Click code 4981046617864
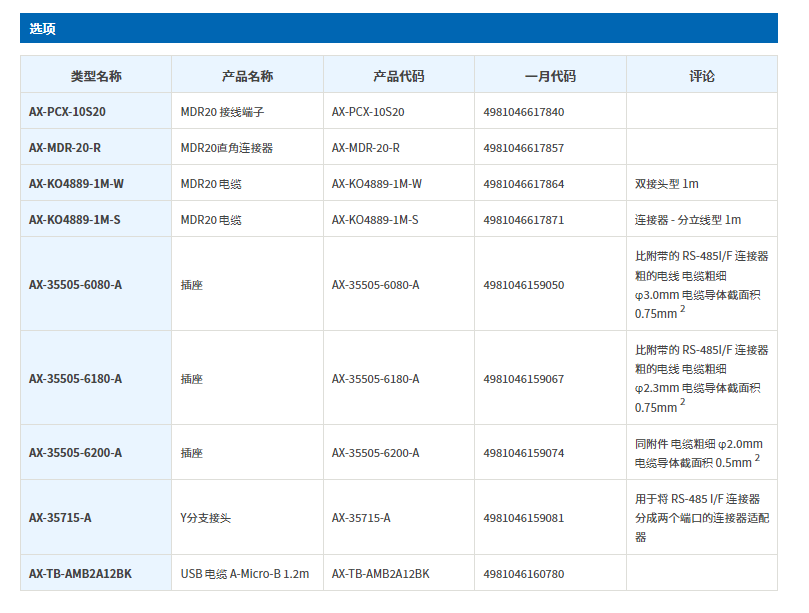This screenshot has height=613, width=809. click(524, 184)
